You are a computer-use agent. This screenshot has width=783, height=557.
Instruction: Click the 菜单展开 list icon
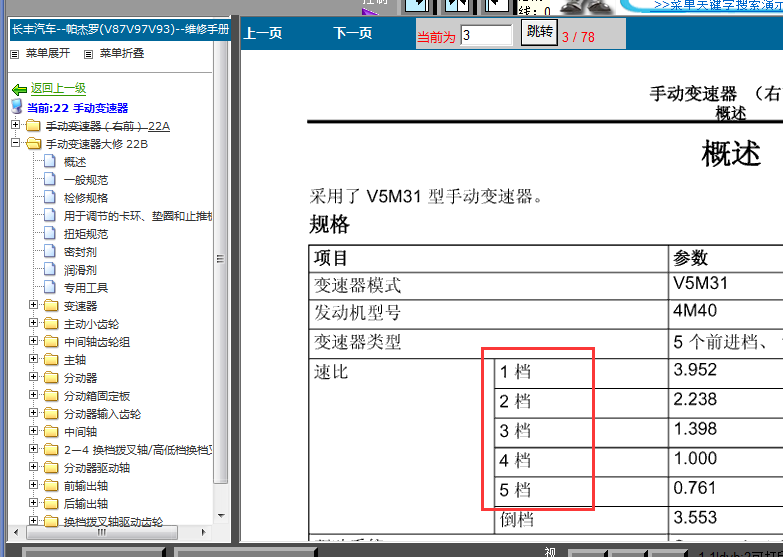pyautogui.click(x=15, y=54)
